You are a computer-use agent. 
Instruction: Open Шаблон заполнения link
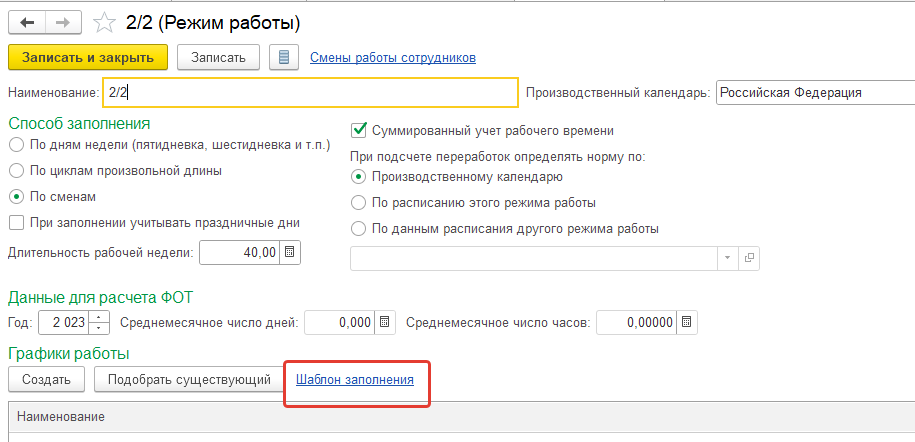point(355,380)
